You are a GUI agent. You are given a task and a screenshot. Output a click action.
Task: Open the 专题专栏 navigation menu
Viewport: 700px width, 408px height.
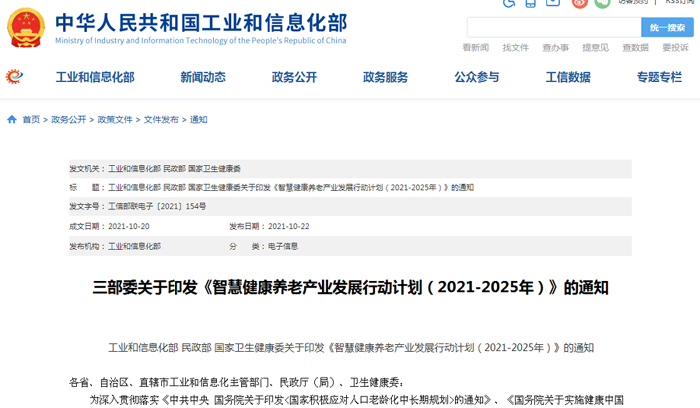[659, 77]
